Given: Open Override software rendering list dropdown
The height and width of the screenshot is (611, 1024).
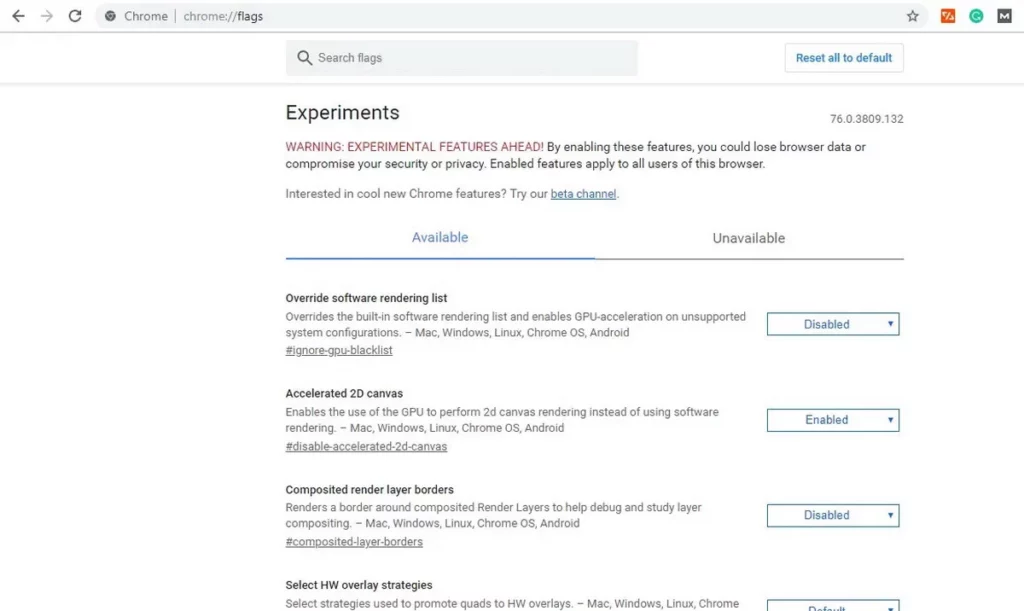Looking at the screenshot, I should point(832,324).
